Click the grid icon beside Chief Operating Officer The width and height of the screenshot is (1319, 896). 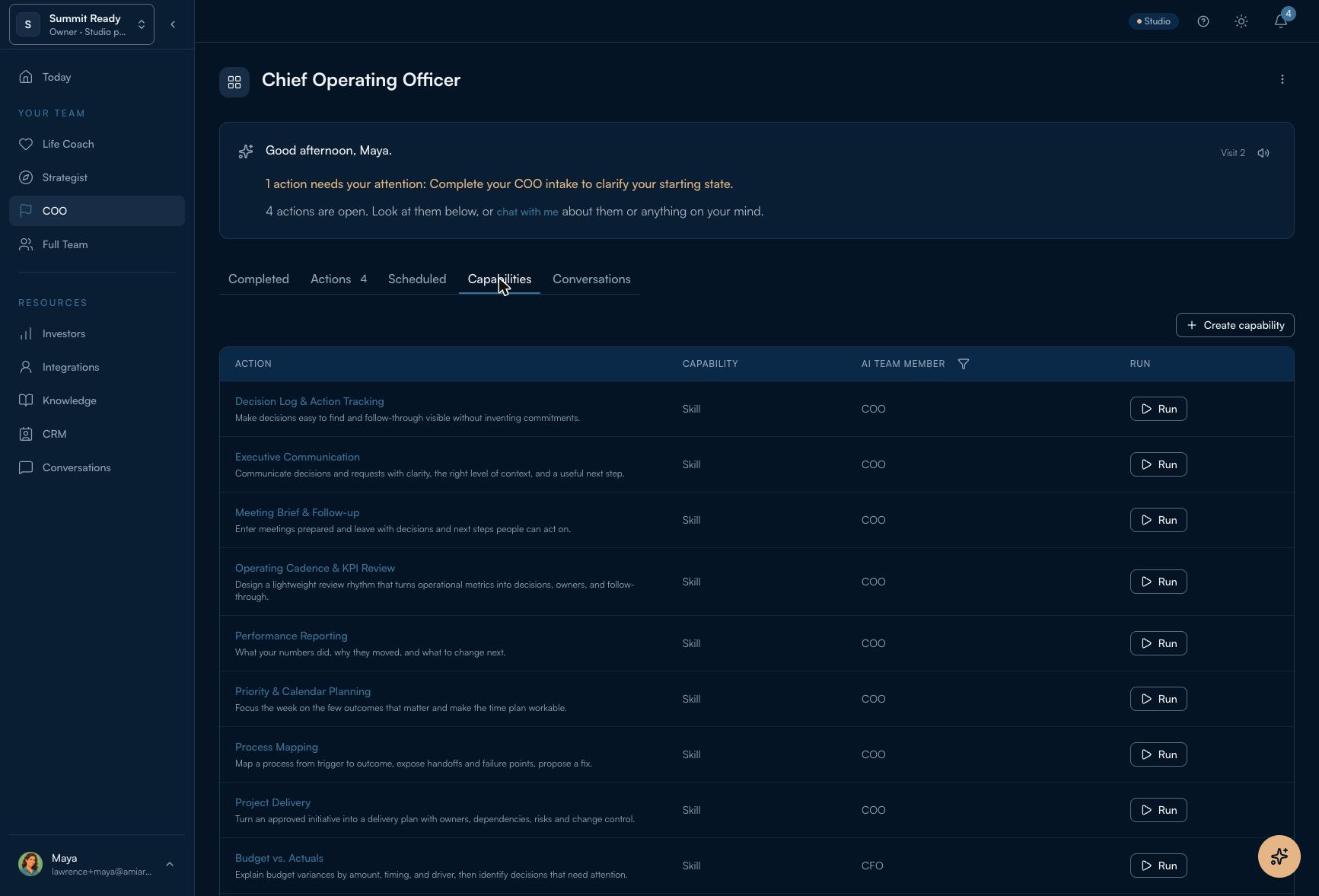[234, 82]
